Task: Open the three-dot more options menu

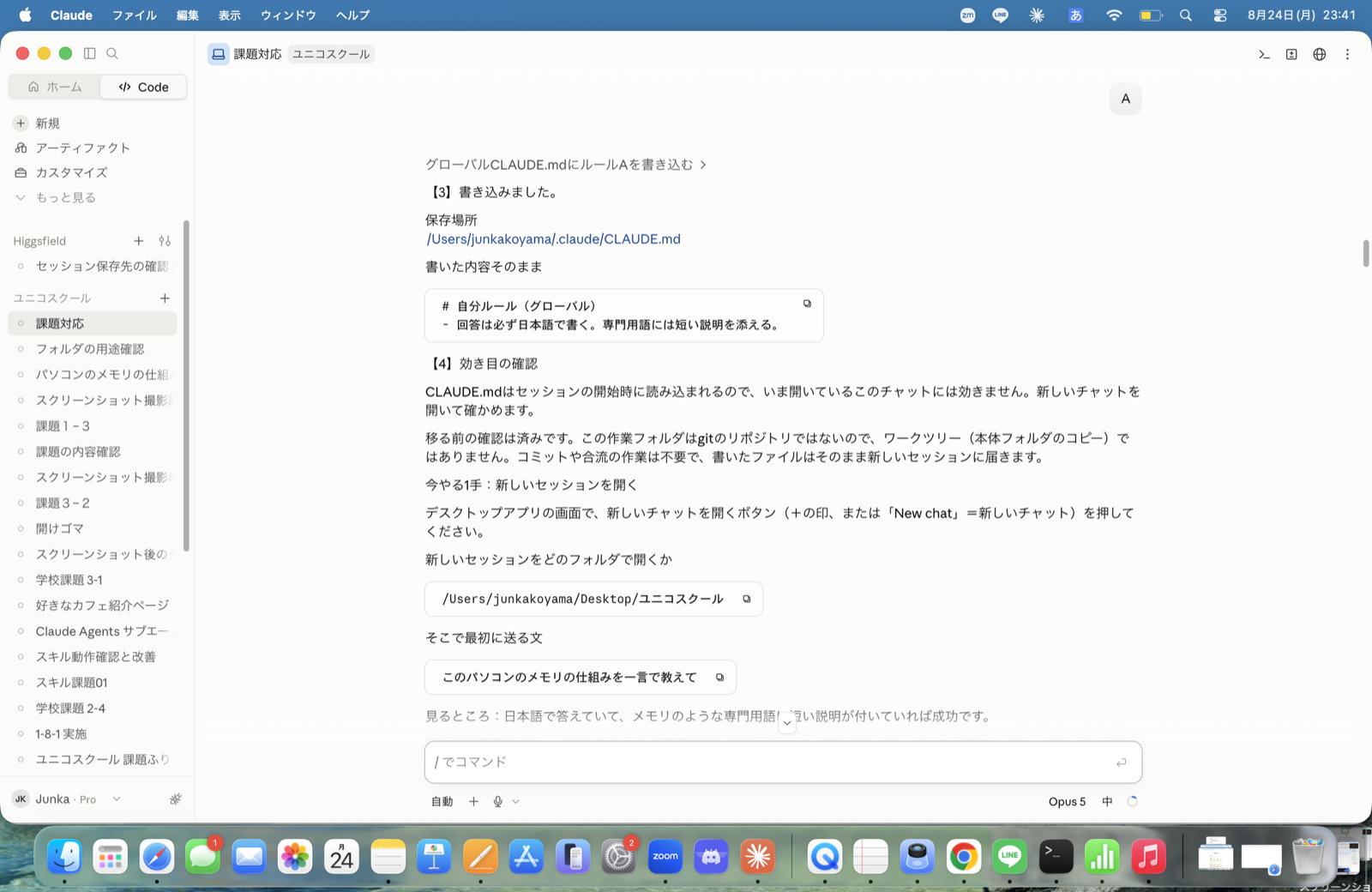Action: click(x=1347, y=54)
